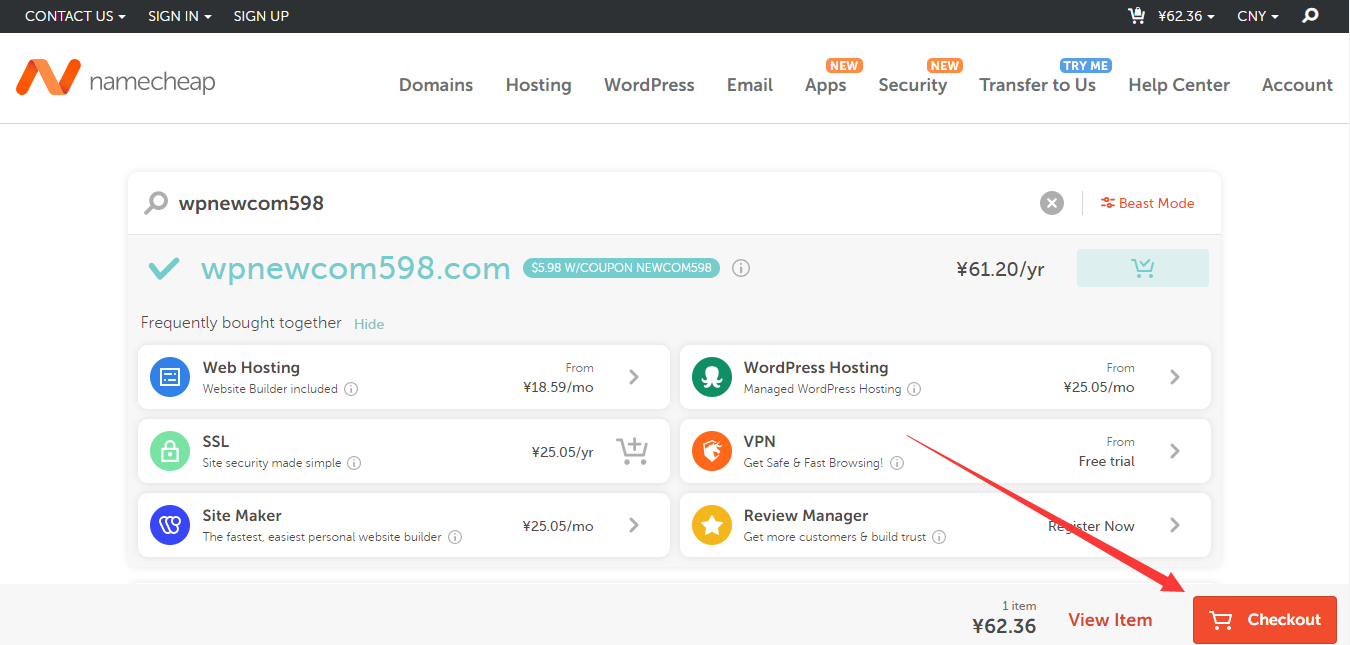
Task: Click the SSL padlock icon
Action: point(170,451)
